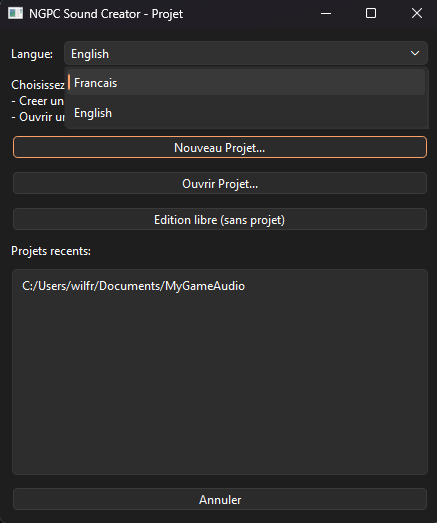Viewport: 437px width, 523px height.
Task: Maximize the NGPC Sound Creator window
Action: click(371, 14)
